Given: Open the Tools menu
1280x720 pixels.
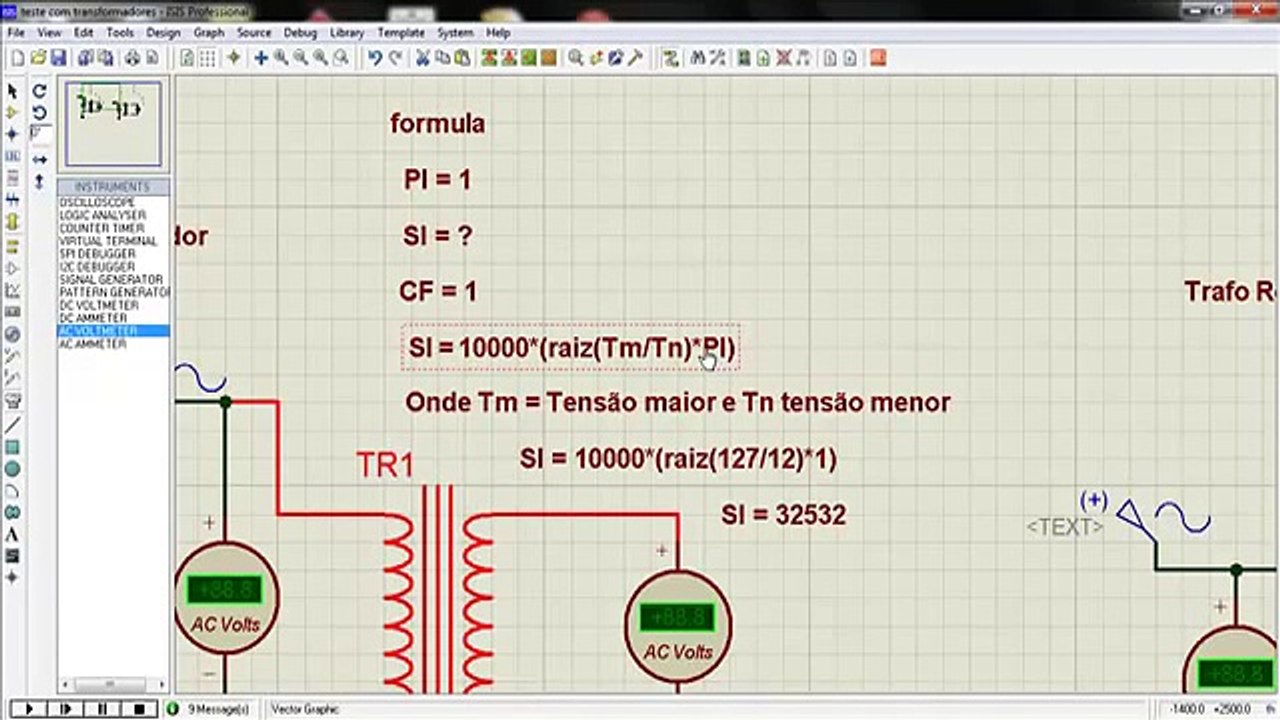Looking at the screenshot, I should tap(120, 33).
